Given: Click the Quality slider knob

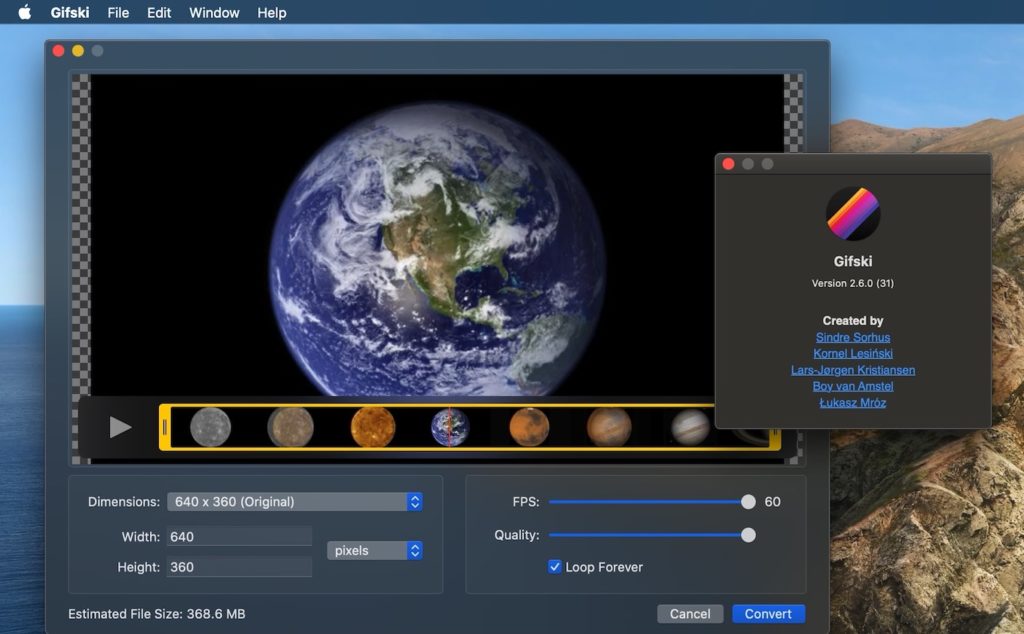Looking at the screenshot, I should (x=748, y=535).
